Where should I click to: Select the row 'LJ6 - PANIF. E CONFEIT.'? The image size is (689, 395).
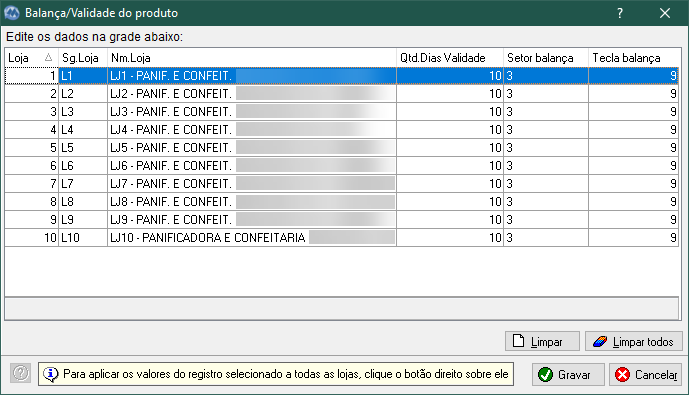(341, 166)
